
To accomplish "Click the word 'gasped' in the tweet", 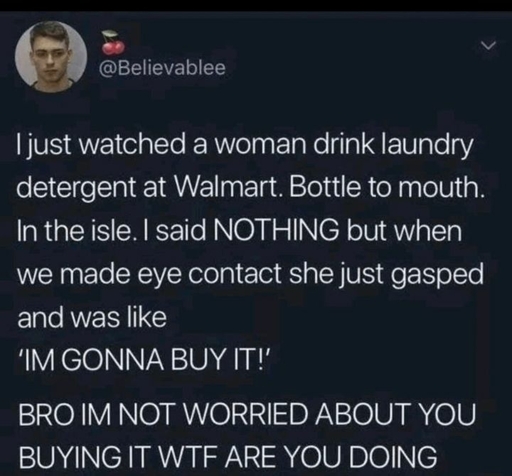I will pyautogui.click(x=436, y=275).
